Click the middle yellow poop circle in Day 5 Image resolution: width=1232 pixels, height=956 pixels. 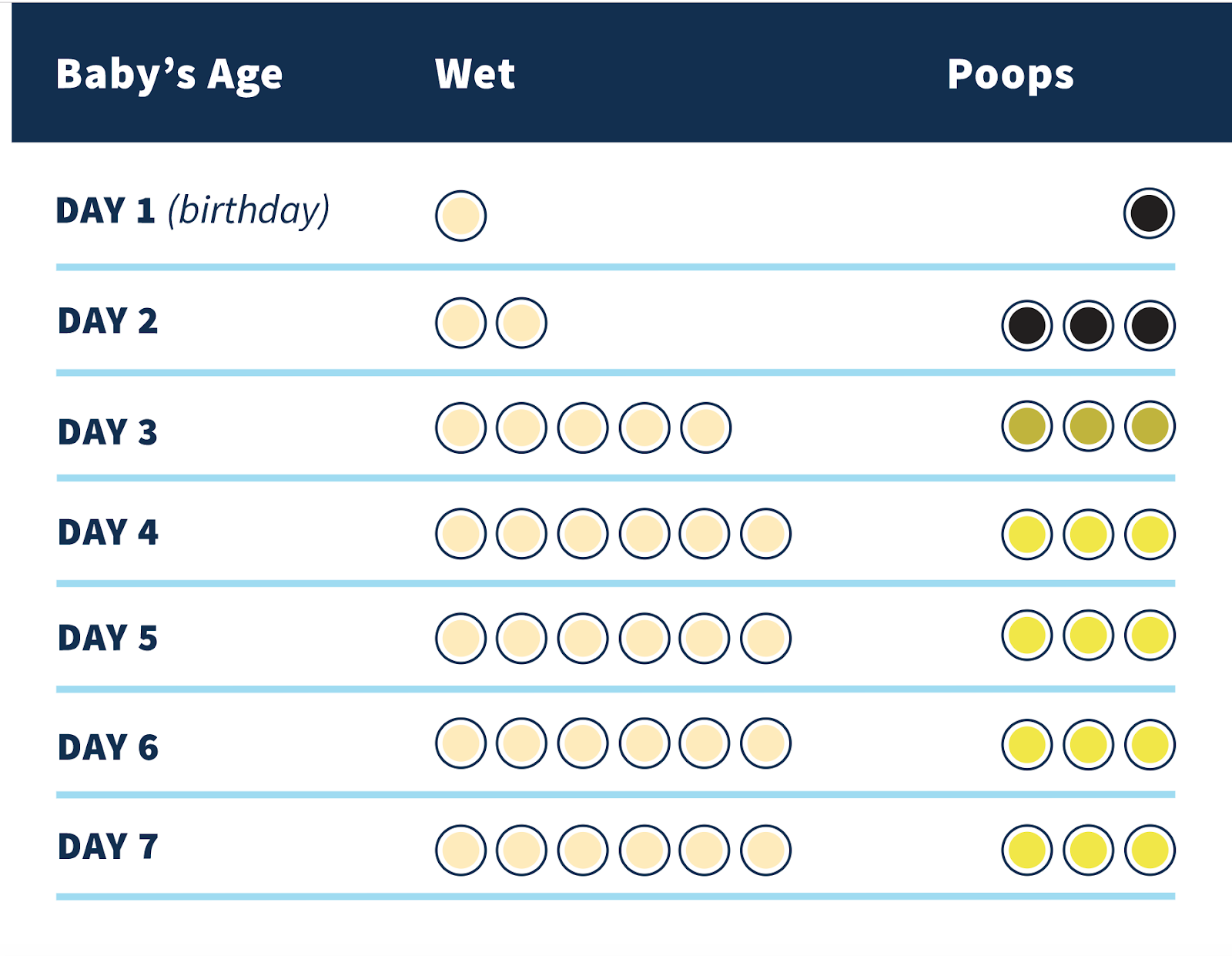coord(1088,636)
